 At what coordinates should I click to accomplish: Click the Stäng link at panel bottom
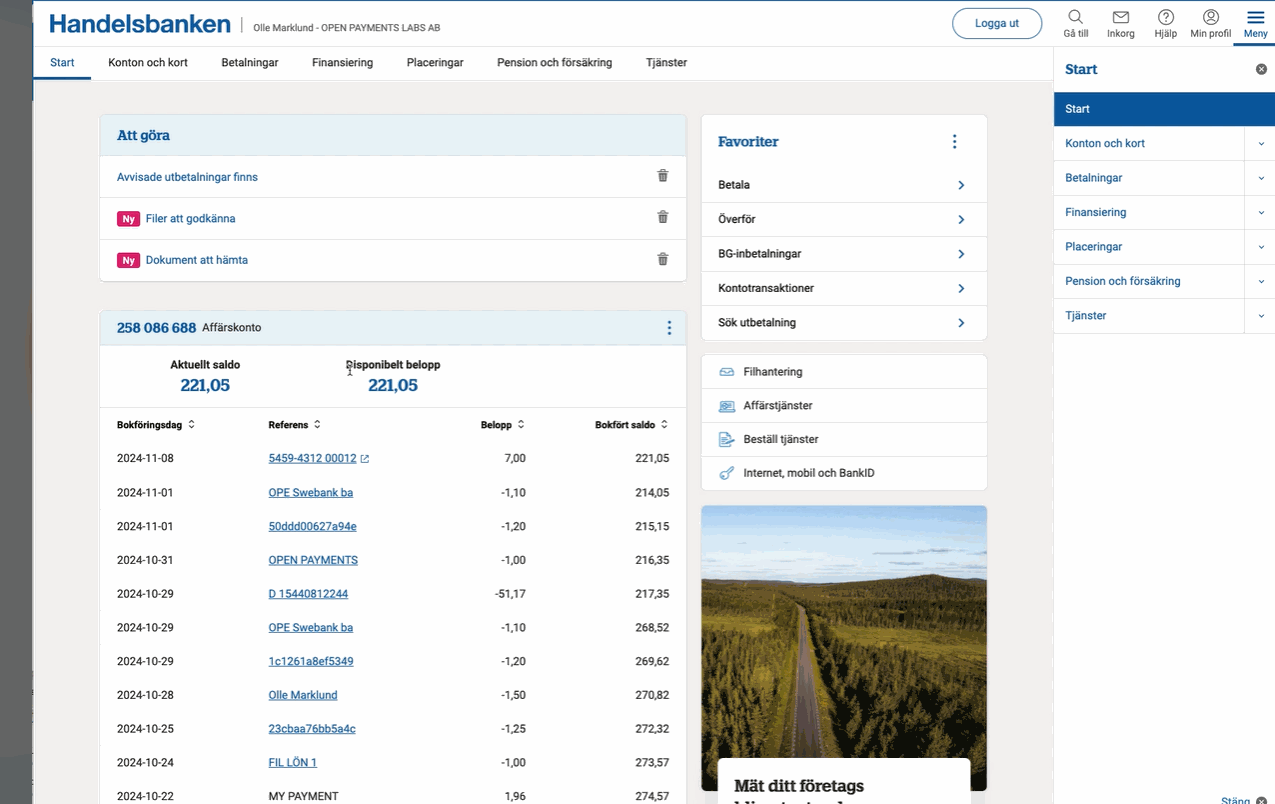click(1236, 799)
